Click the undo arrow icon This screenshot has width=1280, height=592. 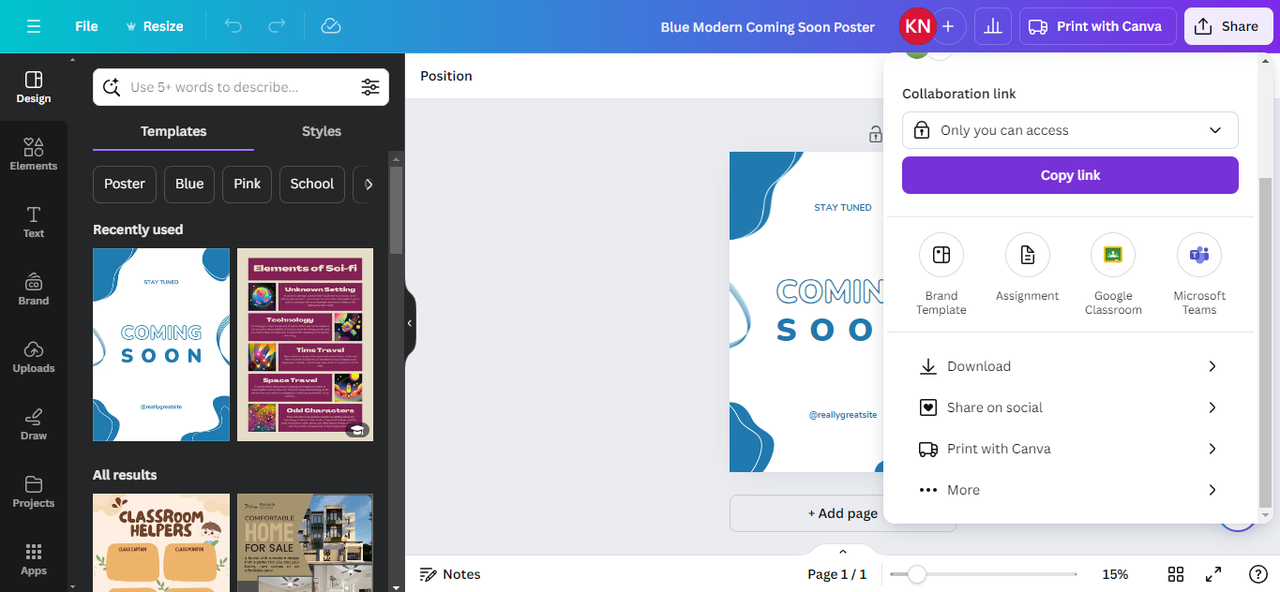[x=233, y=26]
